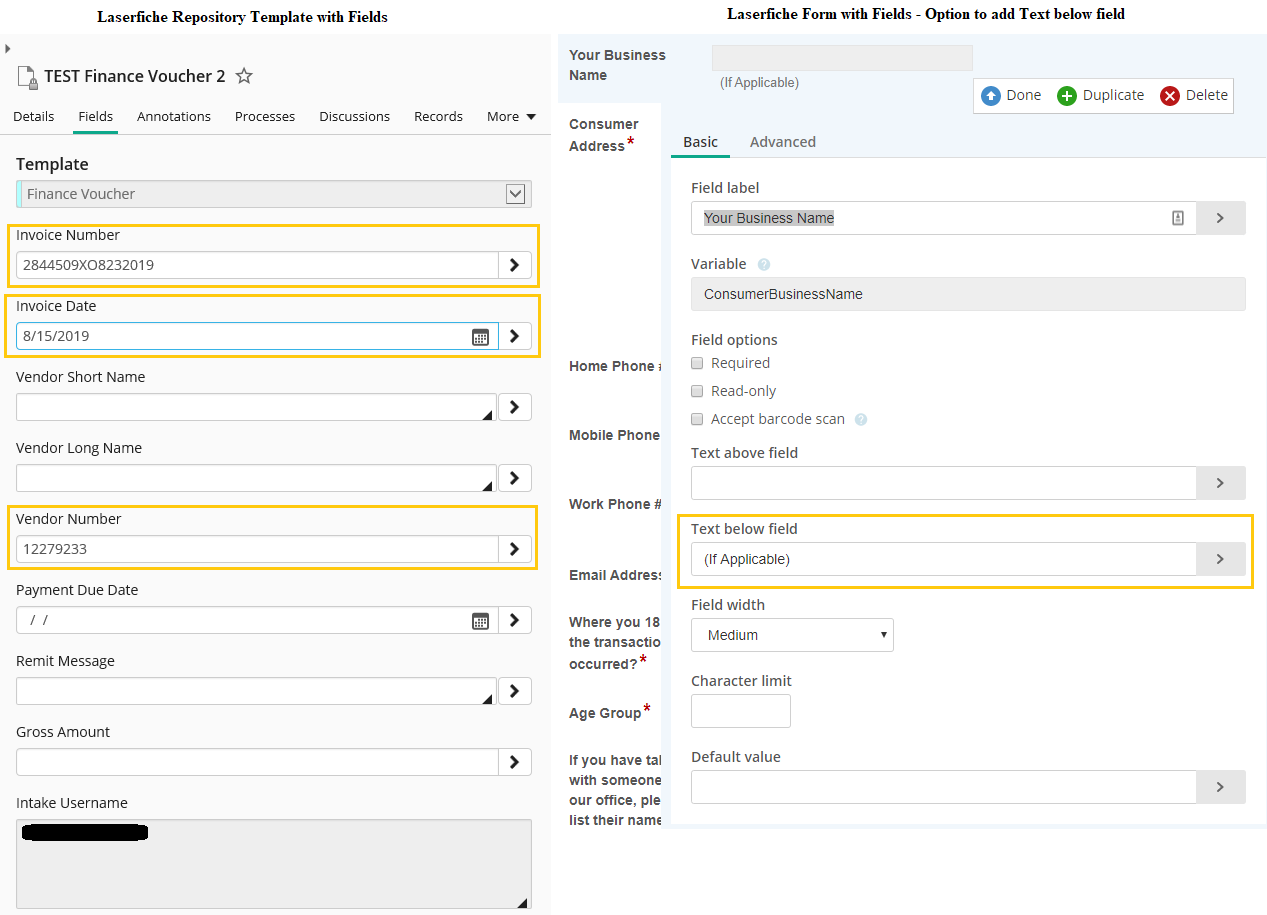The height and width of the screenshot is (915, 1267).
Task: Click the help icon next to Accept barcode scan
Action: coord(861,420)
